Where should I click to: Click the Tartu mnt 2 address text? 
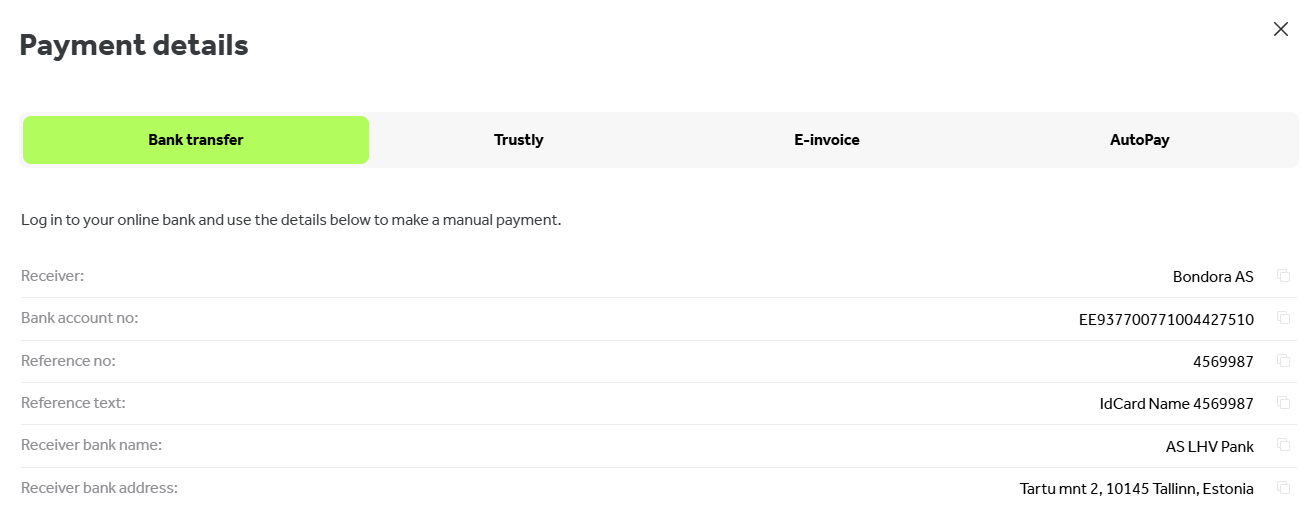1136,489
